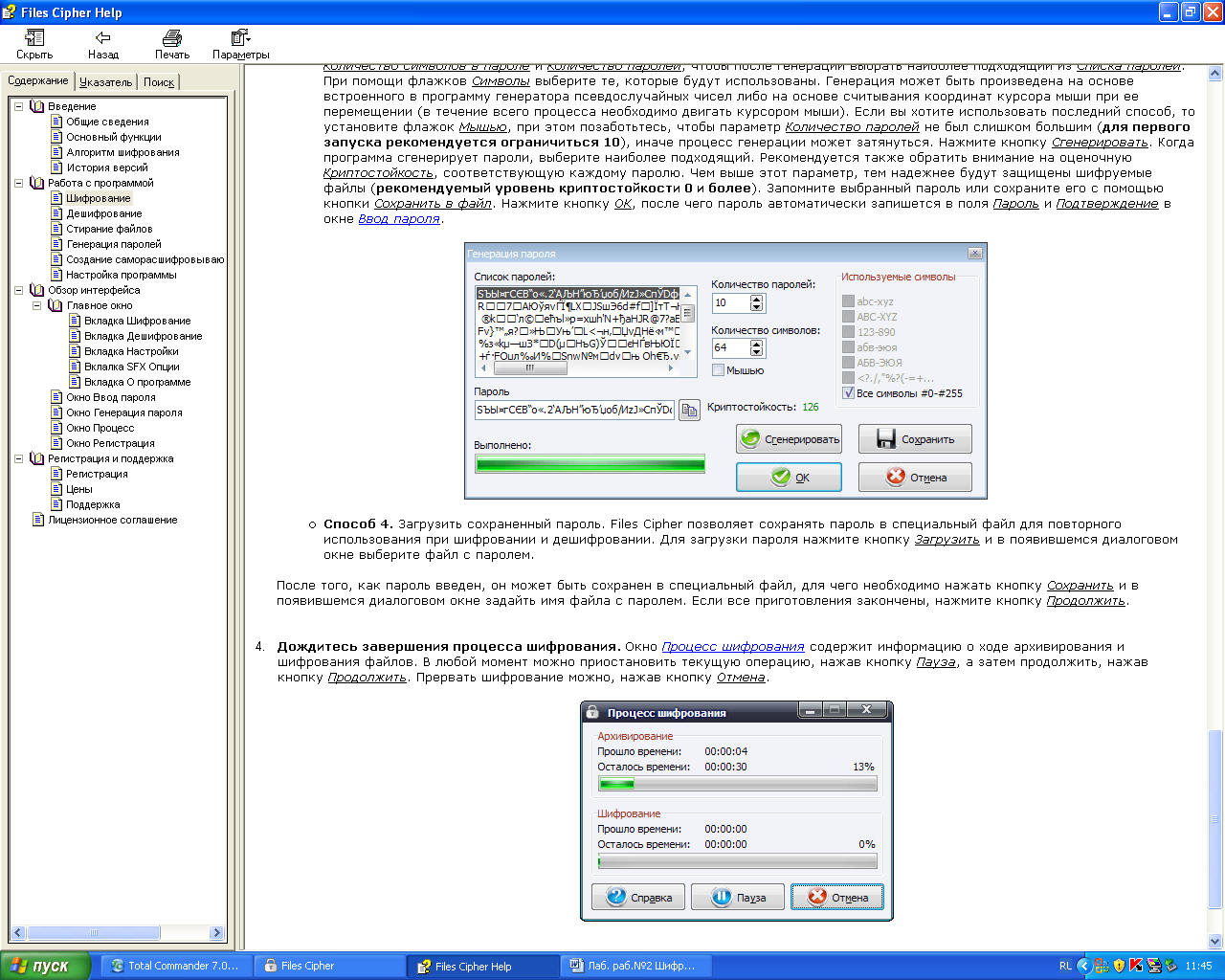Screen dimensions: 1225x980
Task: Click the Скрыть (Hide) toolbar icon
Action: click(x=34, y=38)
